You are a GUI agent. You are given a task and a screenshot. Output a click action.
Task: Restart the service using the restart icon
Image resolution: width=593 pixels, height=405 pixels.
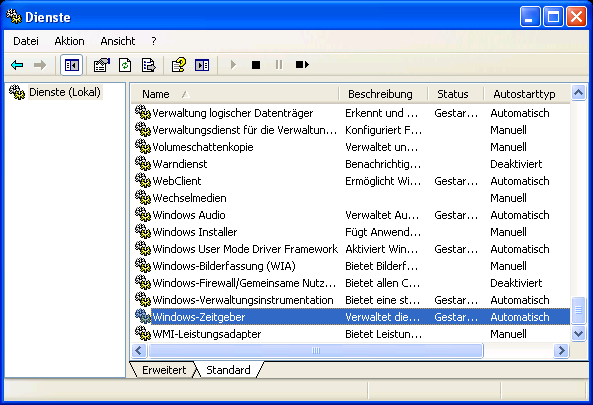coord(302,65)
